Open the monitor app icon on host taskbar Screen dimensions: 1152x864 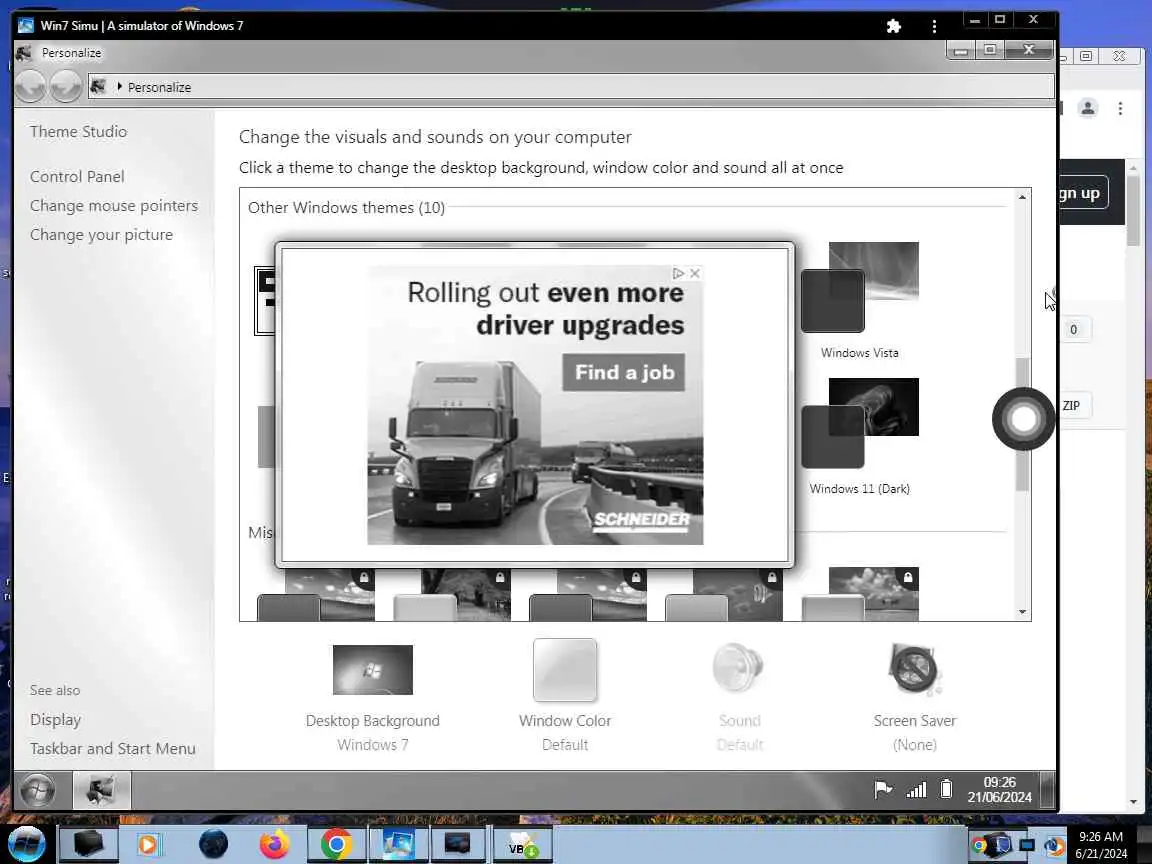tap(457, 844)
